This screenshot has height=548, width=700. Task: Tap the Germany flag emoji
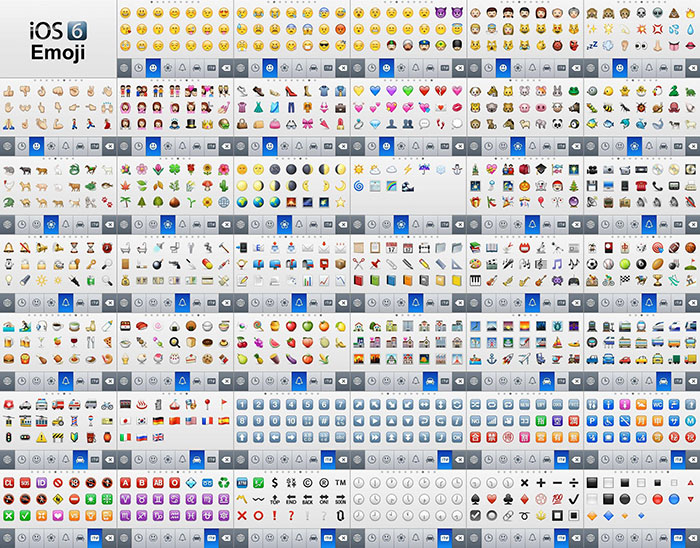coord(158,421)
